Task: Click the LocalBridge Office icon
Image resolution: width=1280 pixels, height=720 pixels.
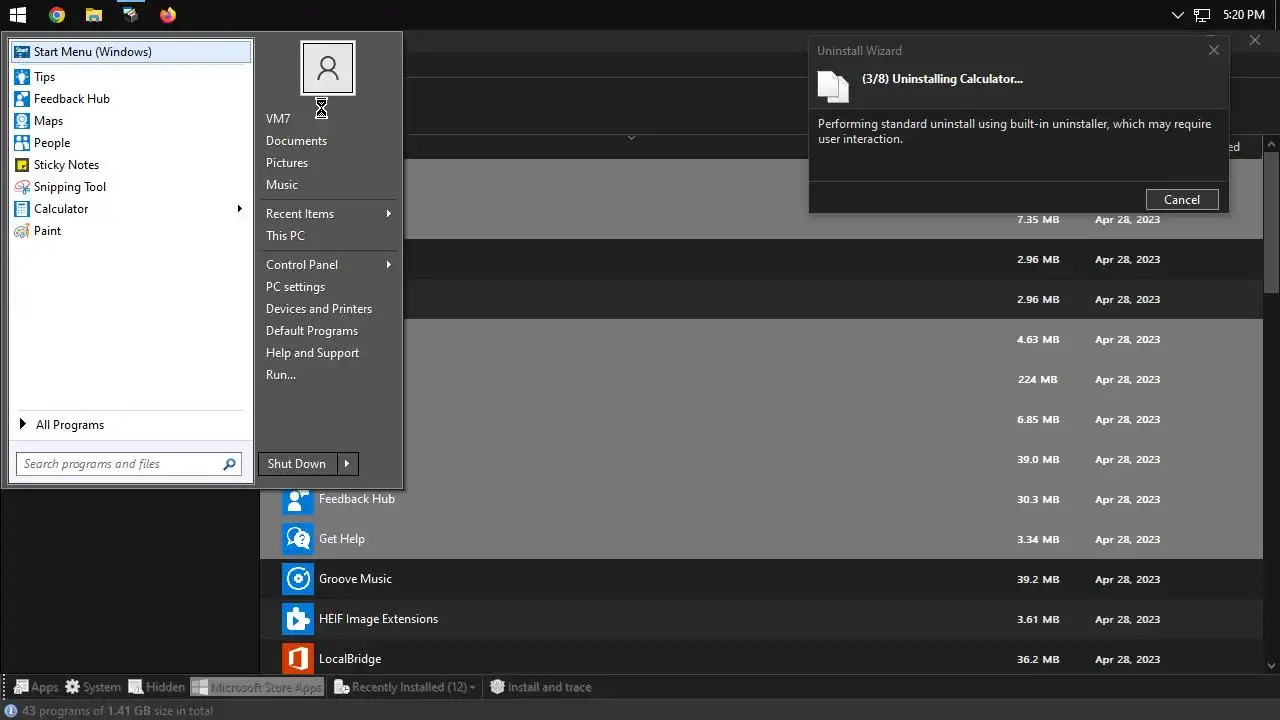Action: pyautogui.click(x=297, y=659)
